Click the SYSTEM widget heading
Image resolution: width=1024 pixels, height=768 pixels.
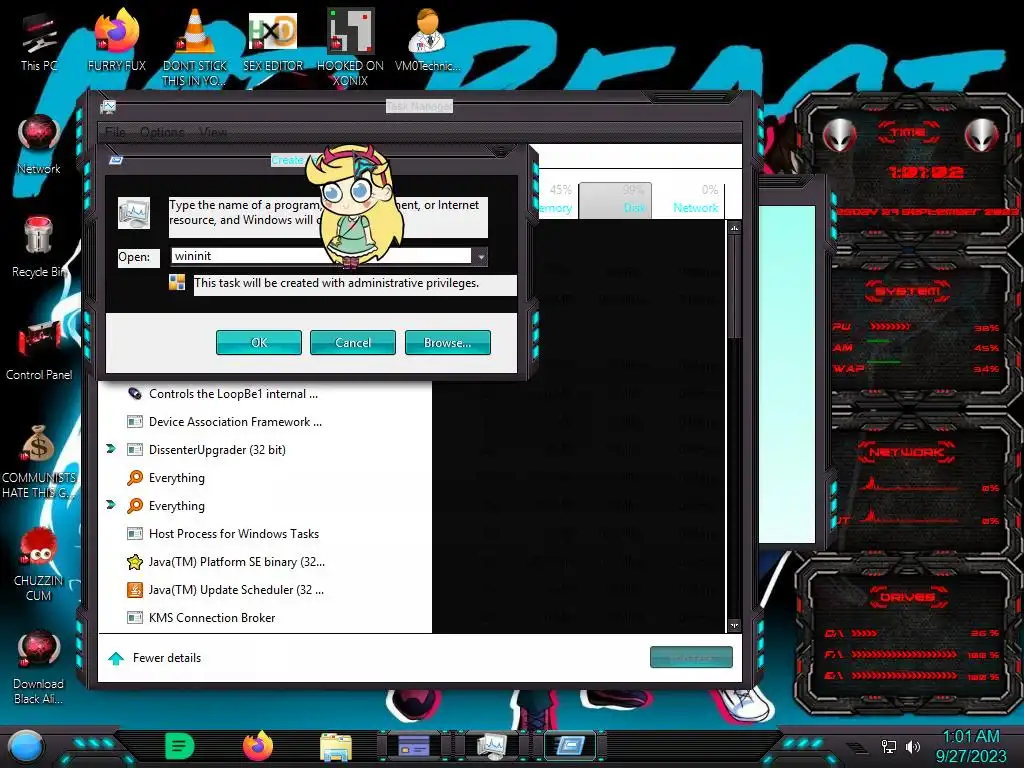(907, 291)
